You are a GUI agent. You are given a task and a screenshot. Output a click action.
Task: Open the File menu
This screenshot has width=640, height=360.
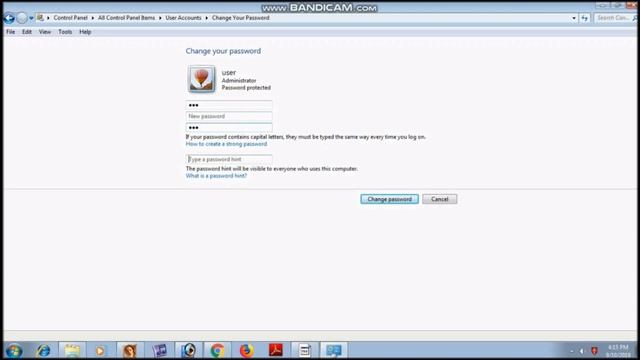point(11,32)
